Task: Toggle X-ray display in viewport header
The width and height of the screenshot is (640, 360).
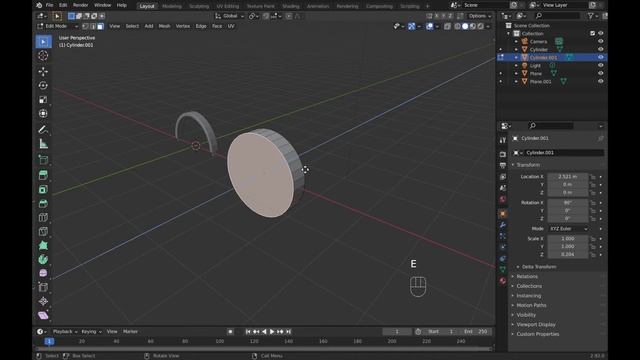Action: tap(447, 26)
